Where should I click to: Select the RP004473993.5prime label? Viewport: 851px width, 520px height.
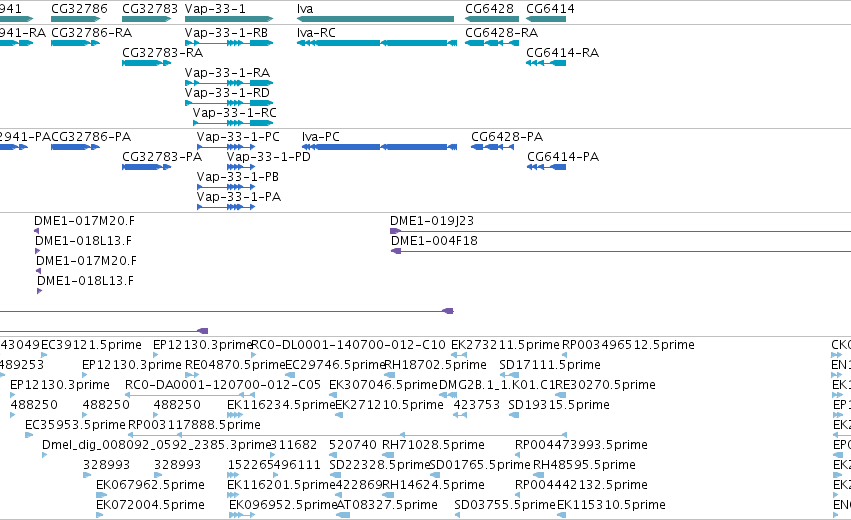coord(581,446)
